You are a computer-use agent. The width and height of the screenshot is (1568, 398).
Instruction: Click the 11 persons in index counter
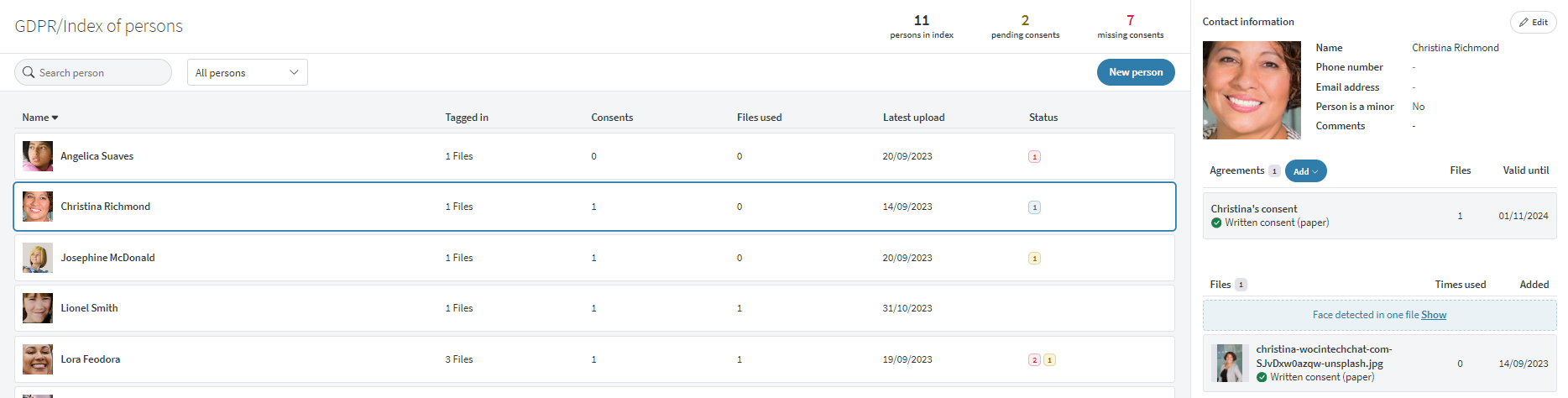pyautogui.click(x=922, y=26)
